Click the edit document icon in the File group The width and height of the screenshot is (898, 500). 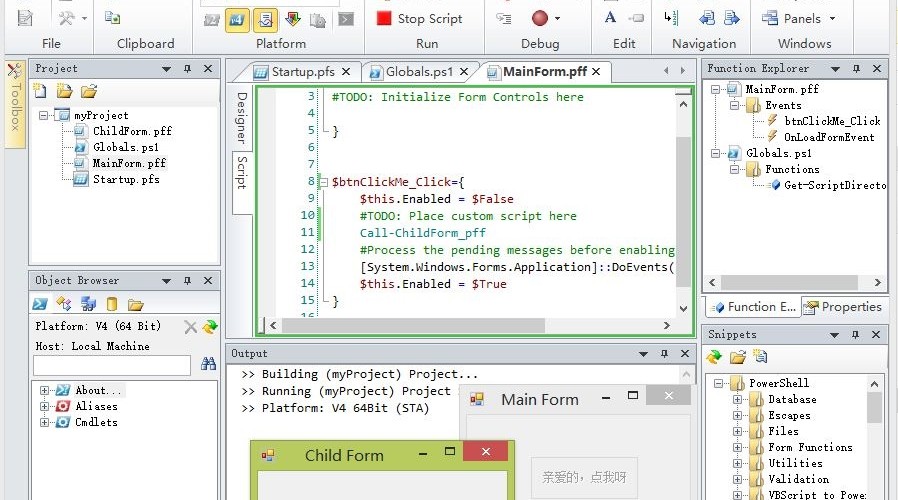point(25,18)
